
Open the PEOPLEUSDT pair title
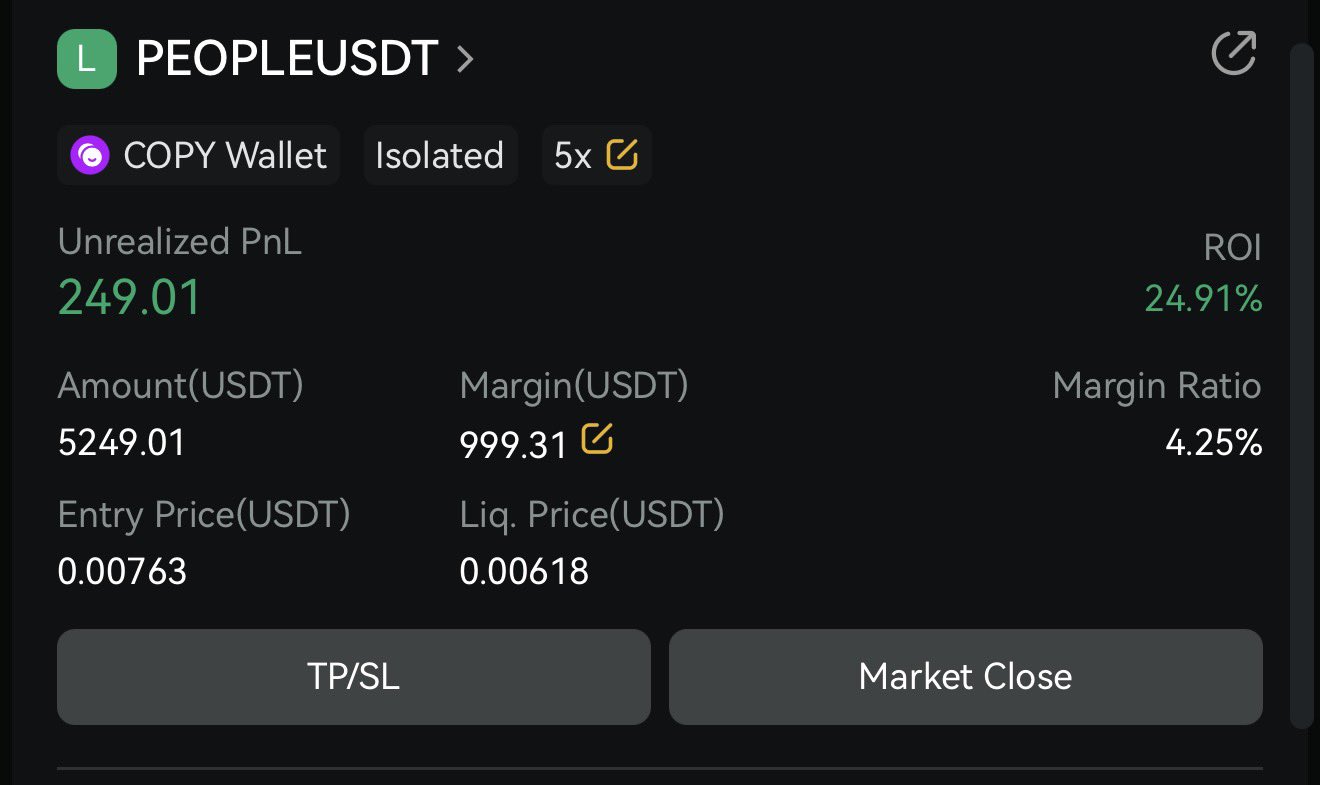point(287,59)
